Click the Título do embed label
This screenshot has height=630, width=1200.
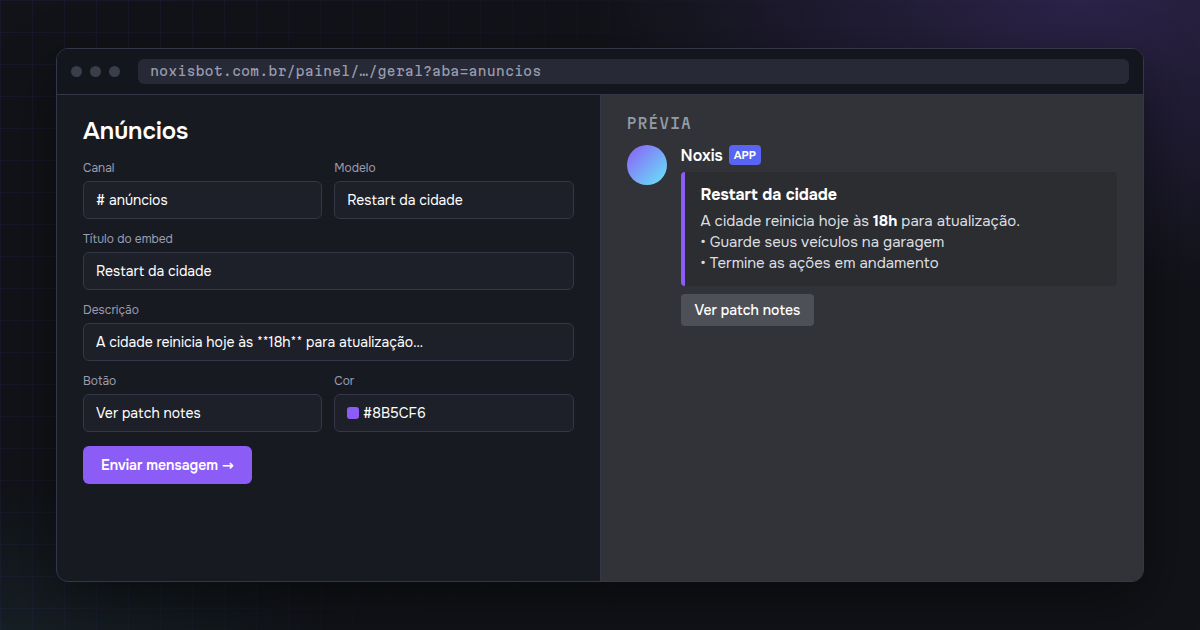[x=128, y=239]
